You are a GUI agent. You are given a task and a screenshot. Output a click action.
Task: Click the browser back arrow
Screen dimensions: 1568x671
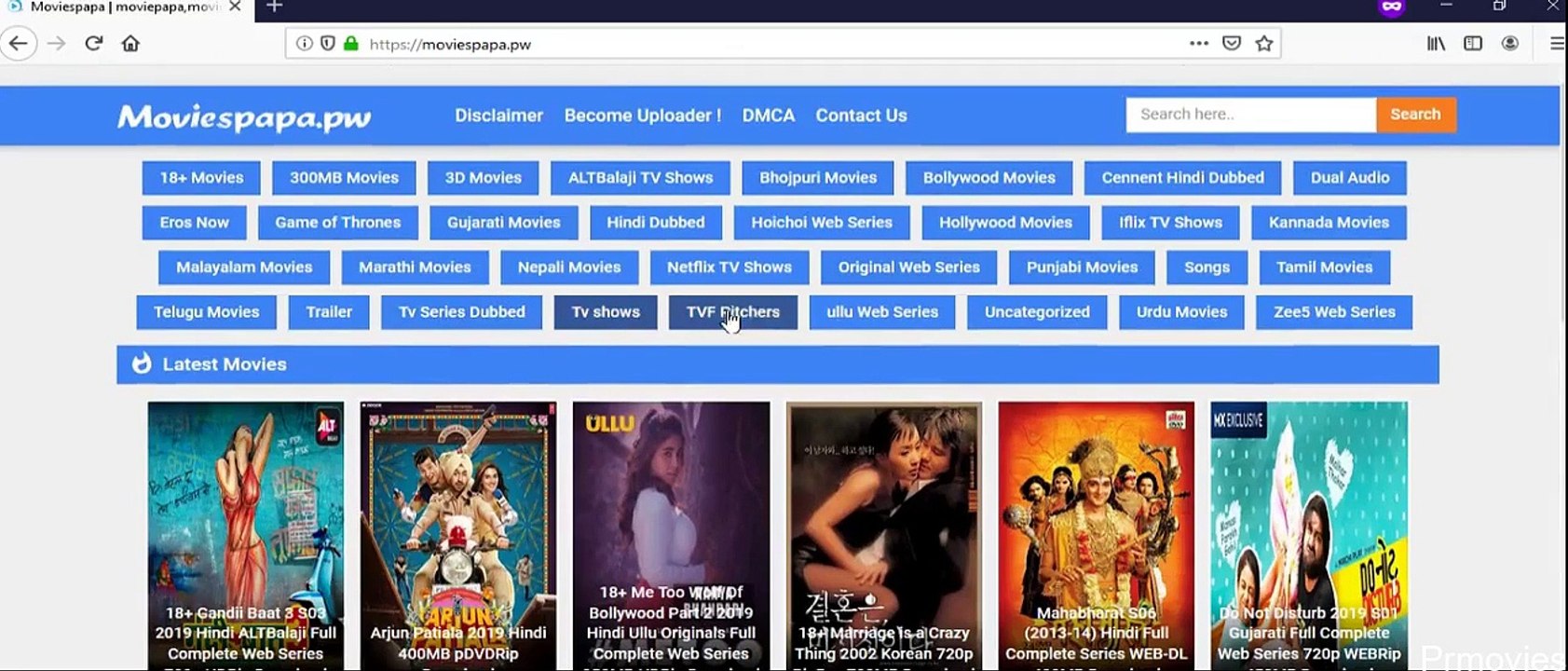pyautogui.click(x=18, y=44)
